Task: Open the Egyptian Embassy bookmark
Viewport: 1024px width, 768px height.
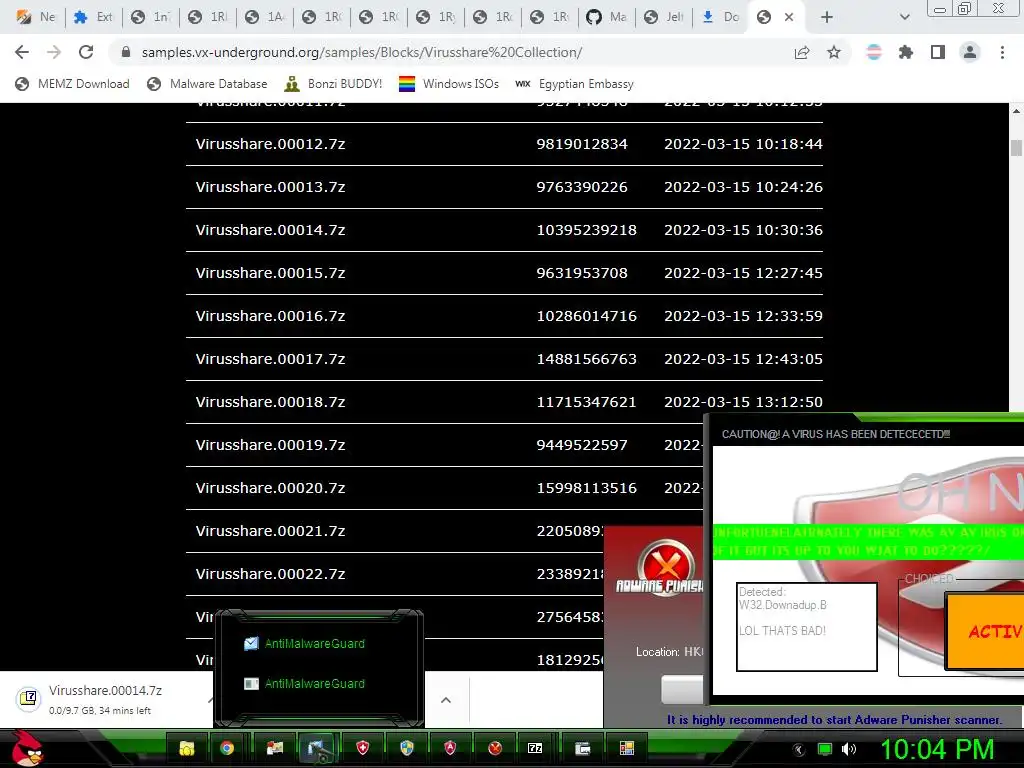Action: 575,84
